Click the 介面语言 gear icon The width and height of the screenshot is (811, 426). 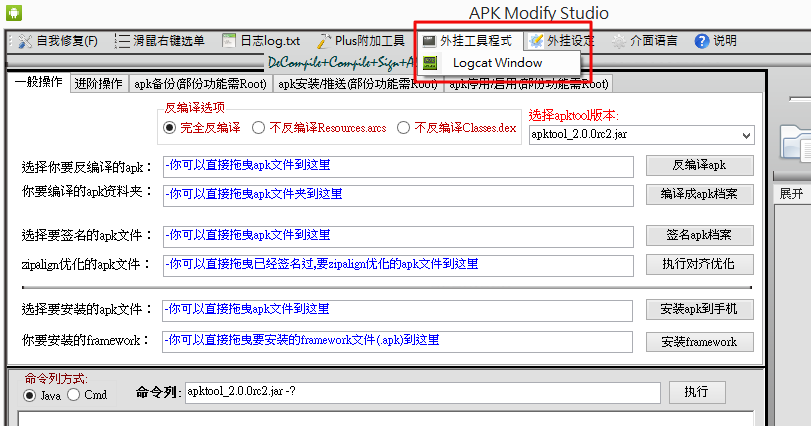pyautogui.click(x=619, y=41)
